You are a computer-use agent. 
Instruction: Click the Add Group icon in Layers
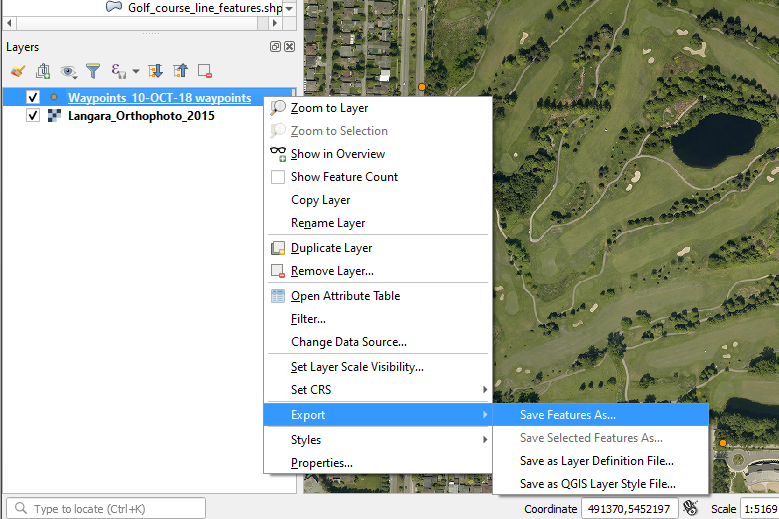[42, 71]
